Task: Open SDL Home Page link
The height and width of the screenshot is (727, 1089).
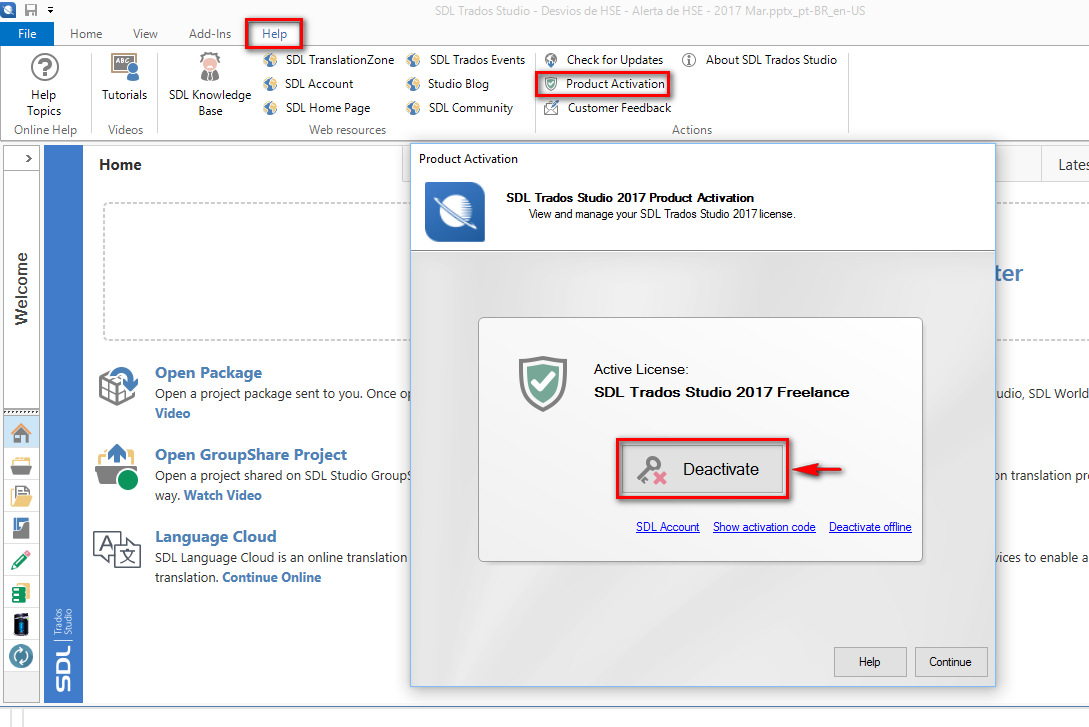Action: tap(317, 108)
